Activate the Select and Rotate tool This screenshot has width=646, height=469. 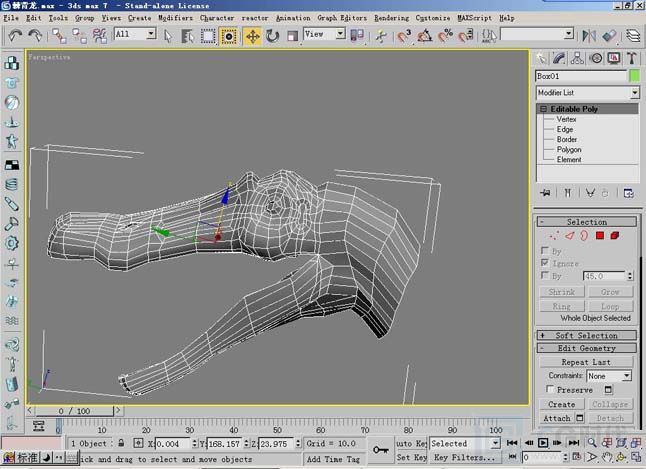point(272,36)
